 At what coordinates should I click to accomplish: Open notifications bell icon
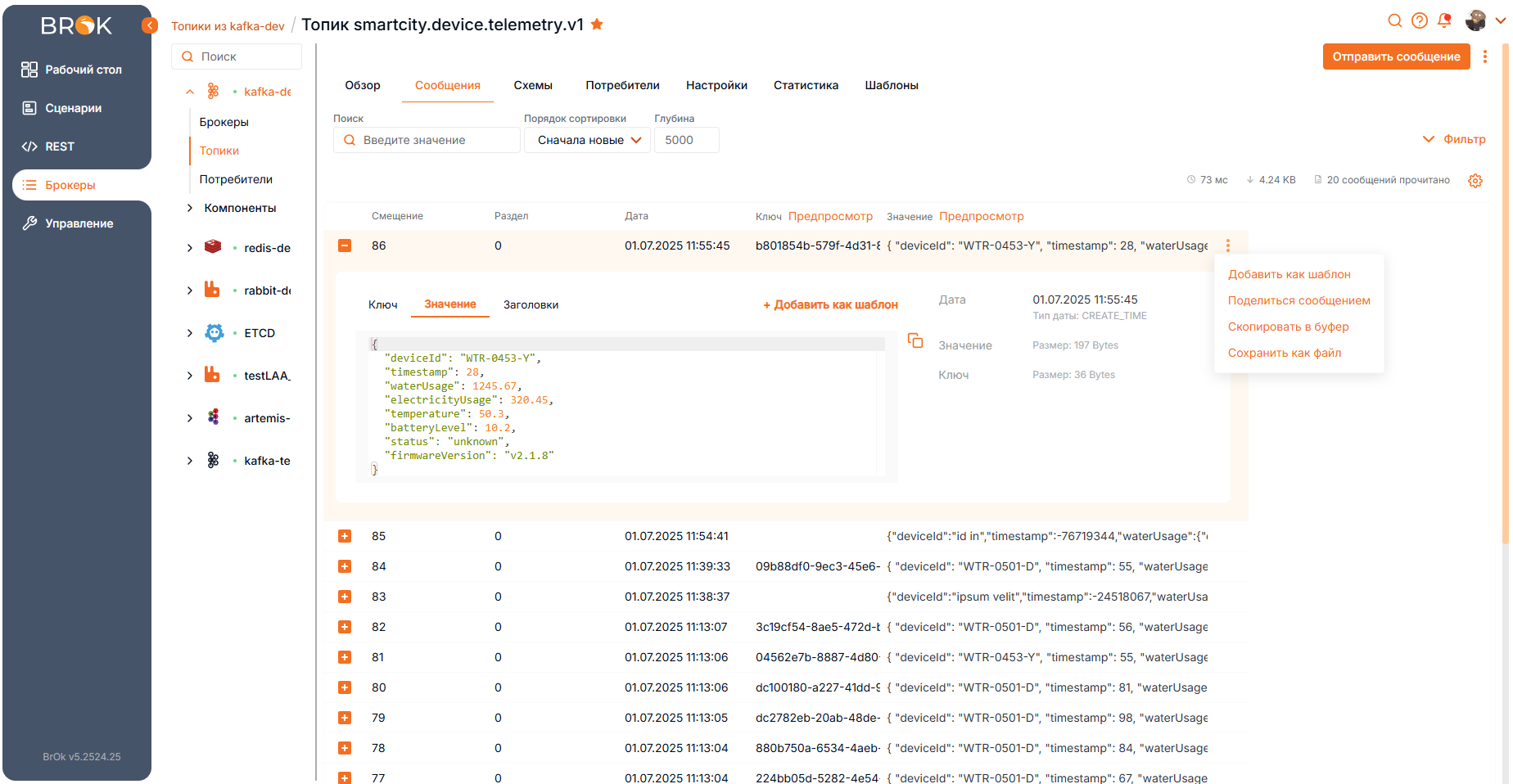coord(1444,20)
